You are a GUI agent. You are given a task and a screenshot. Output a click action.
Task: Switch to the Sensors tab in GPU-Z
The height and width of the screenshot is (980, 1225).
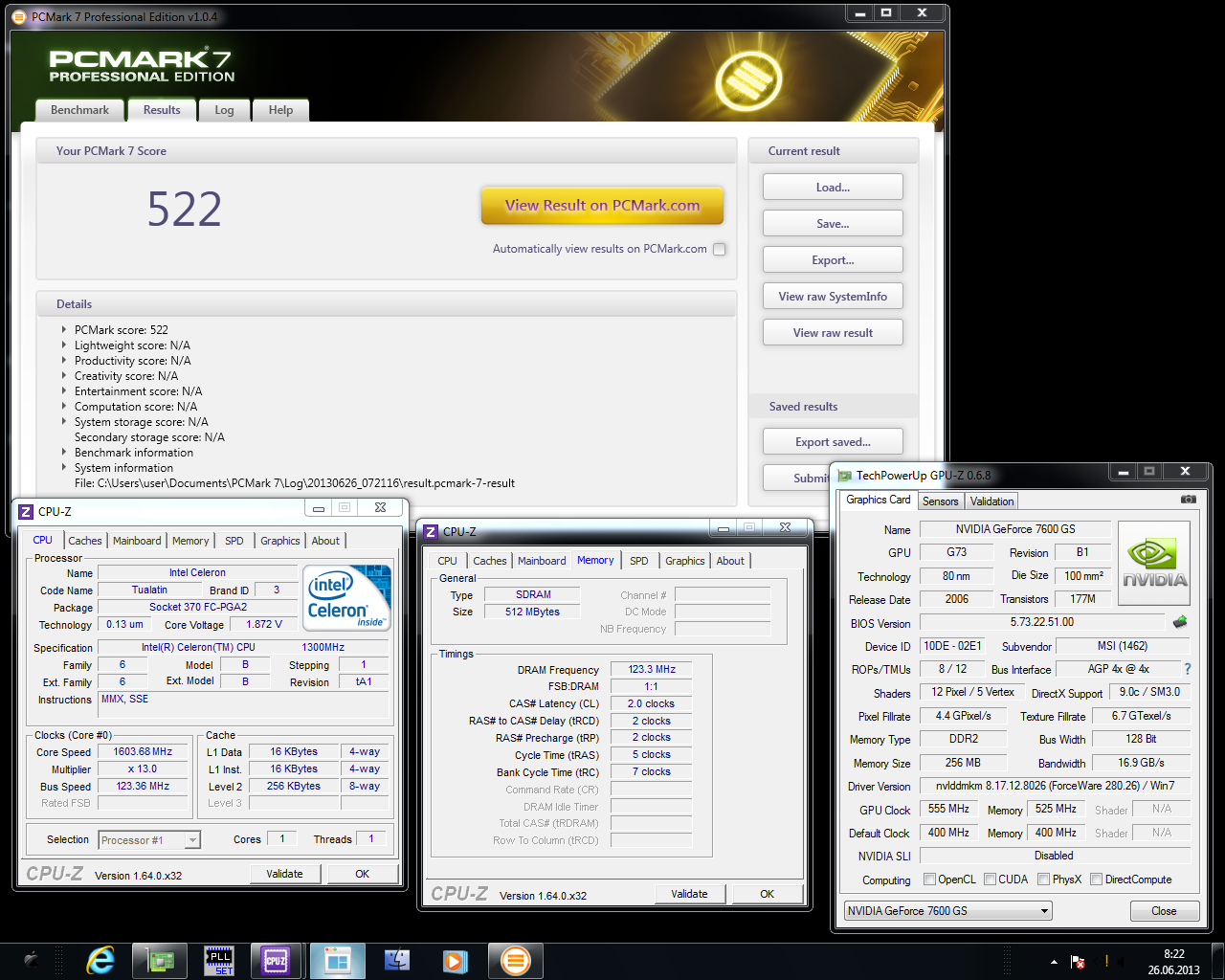point(940,501)
